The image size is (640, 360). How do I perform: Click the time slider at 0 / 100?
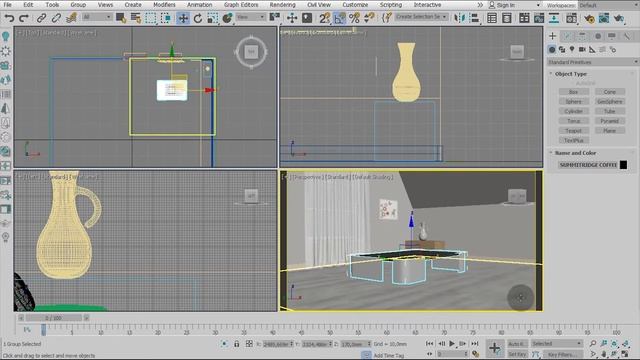[x=53, y=318]
